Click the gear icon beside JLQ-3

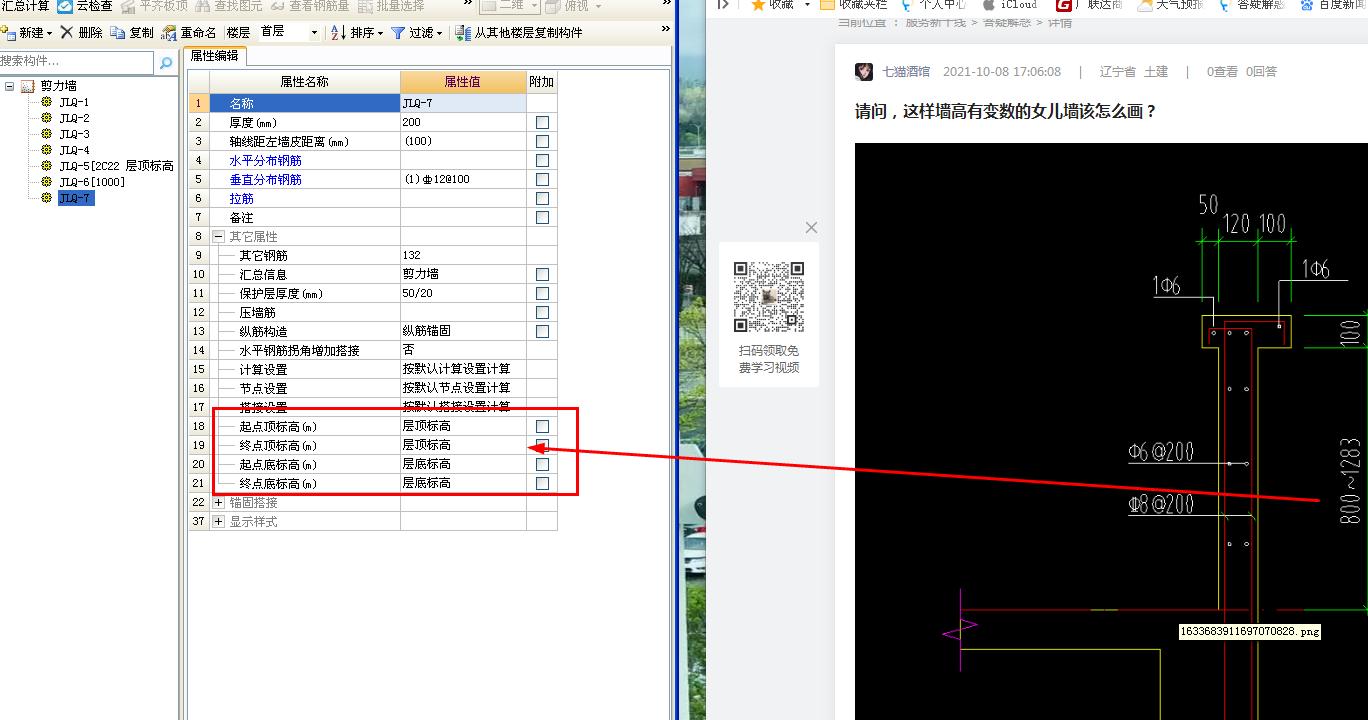[46, 134]
